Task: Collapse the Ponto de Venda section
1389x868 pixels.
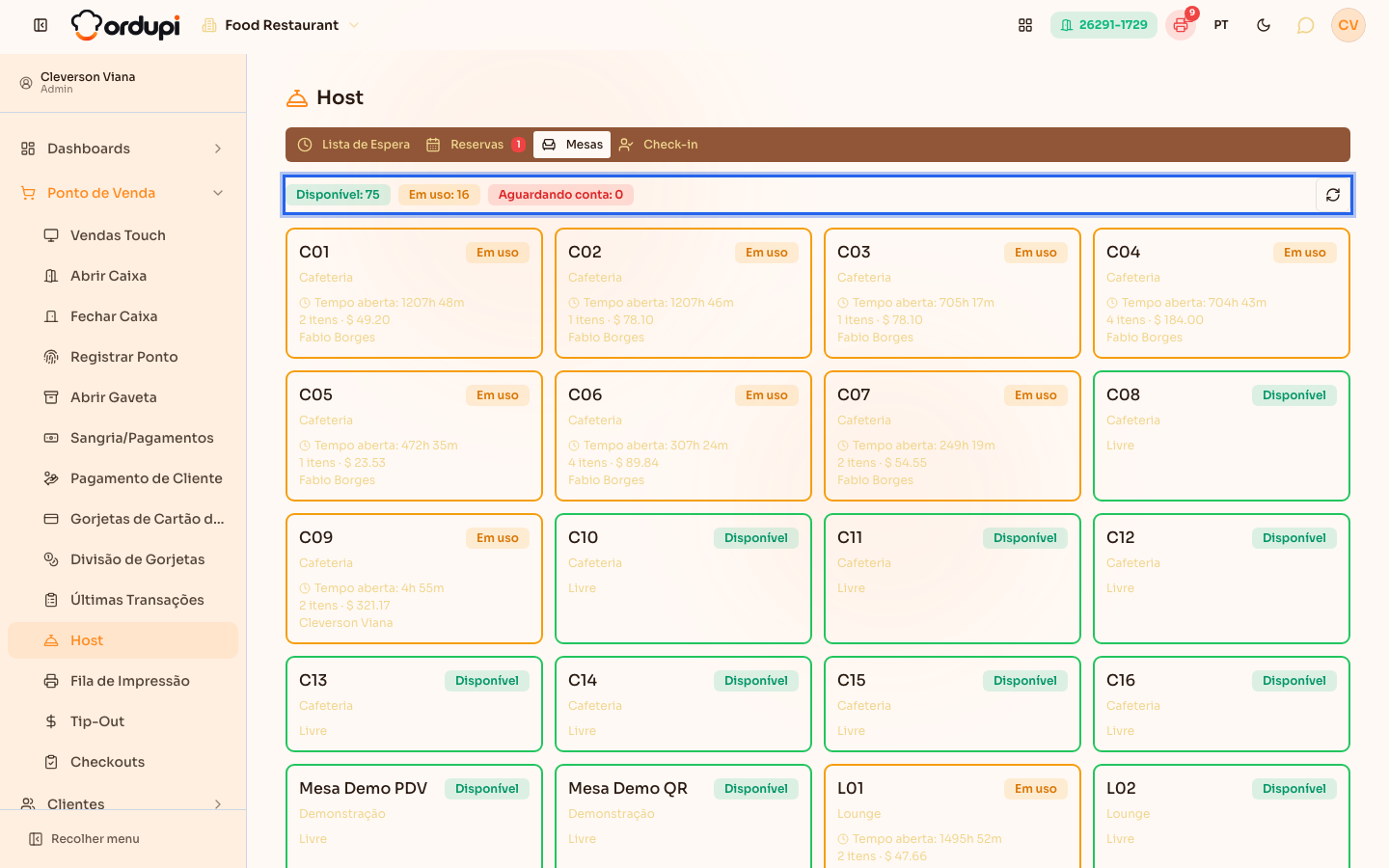Action: (x=123, y=193)
